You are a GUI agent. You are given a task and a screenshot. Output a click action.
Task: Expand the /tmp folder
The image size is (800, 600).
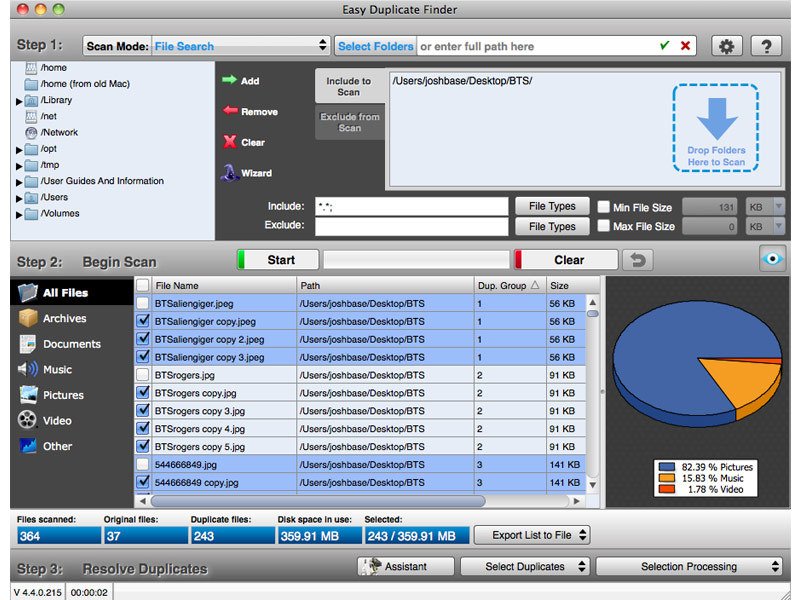pyautogui.click(x=19, y=166)
